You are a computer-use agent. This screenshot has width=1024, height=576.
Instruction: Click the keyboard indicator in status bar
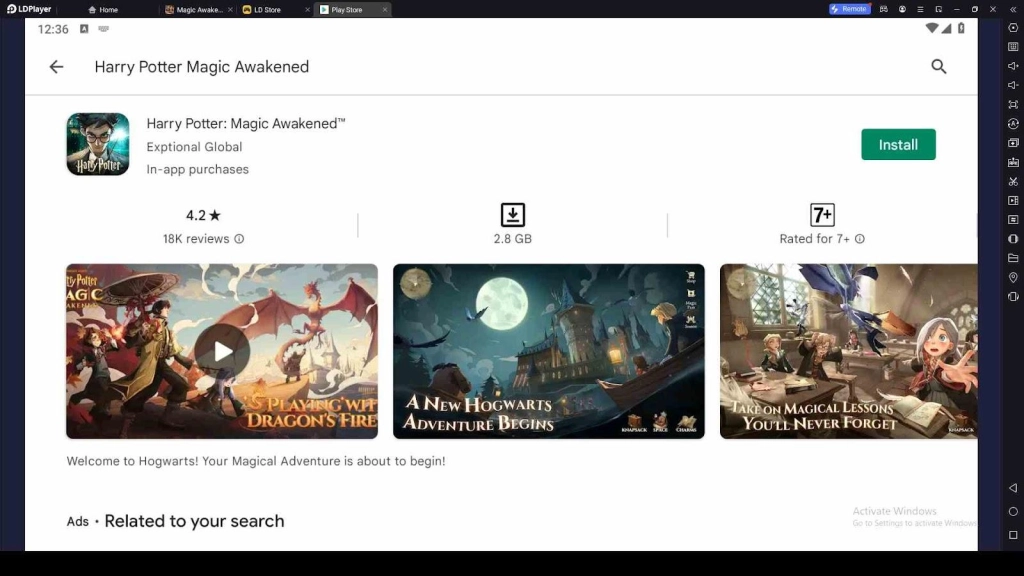click(x=103, y=29)
